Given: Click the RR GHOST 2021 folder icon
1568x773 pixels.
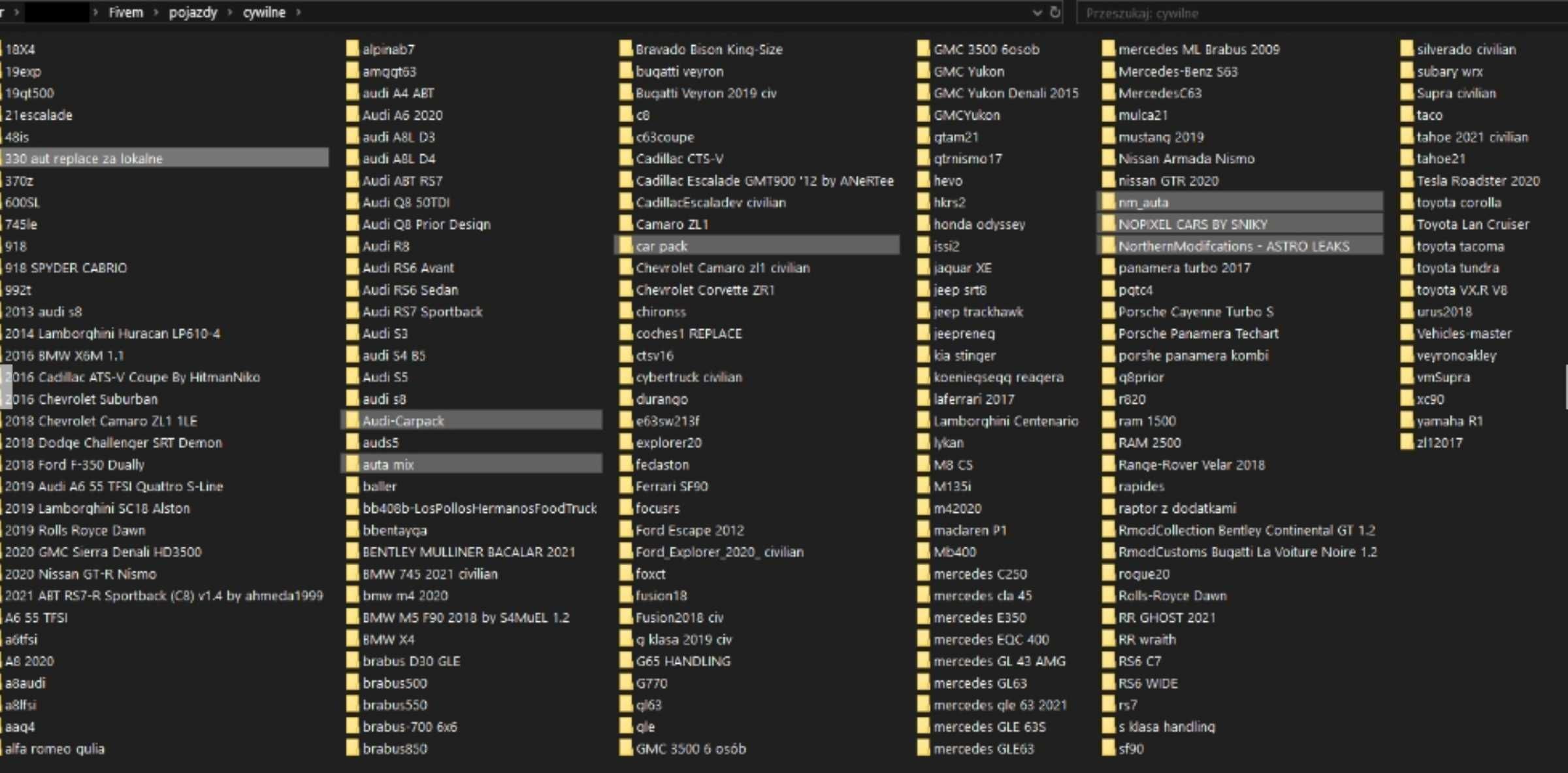Looking at the screenshot, I should [x=1109, y=617].
